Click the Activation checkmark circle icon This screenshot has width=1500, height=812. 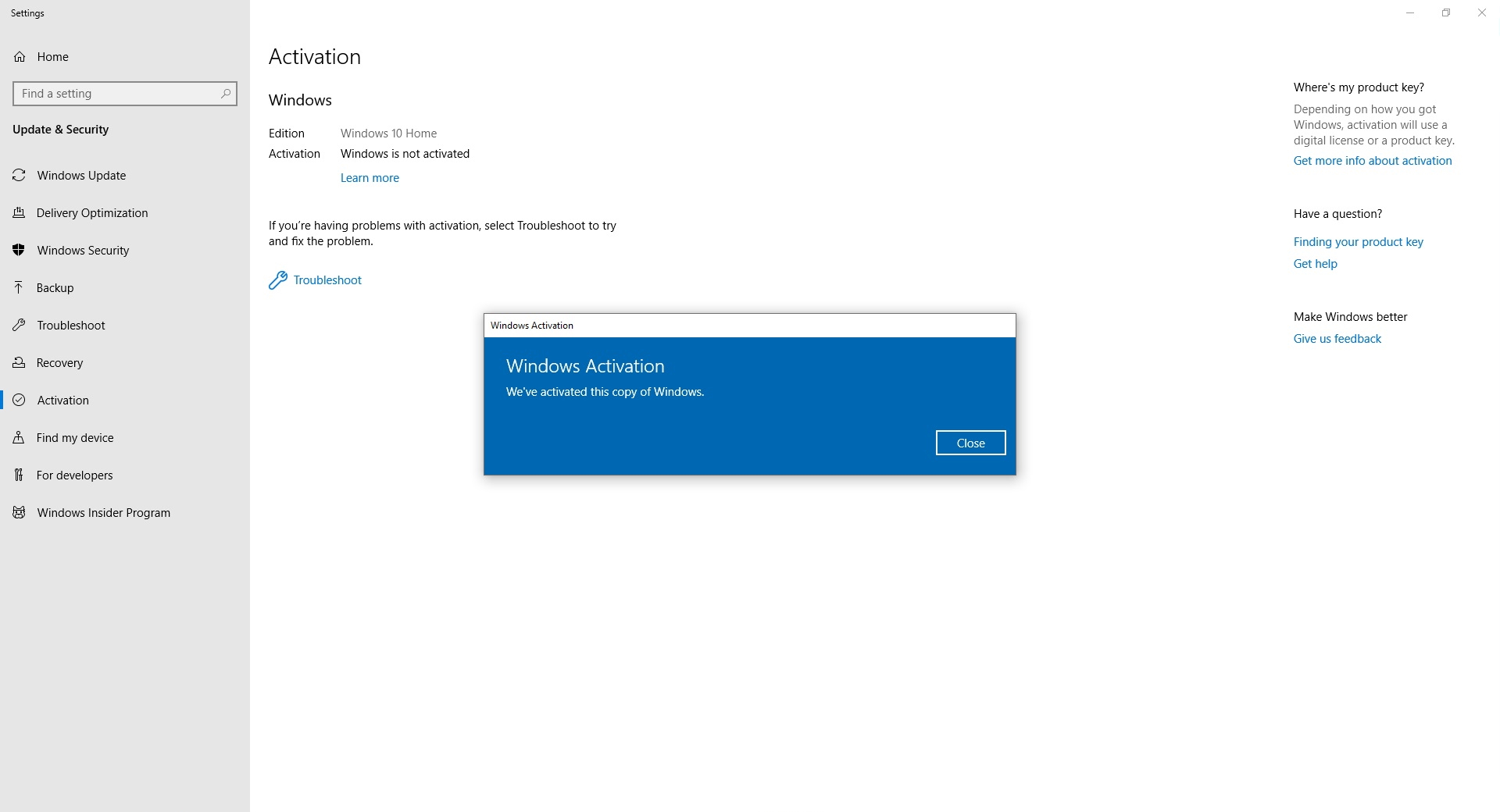point(20,401)
